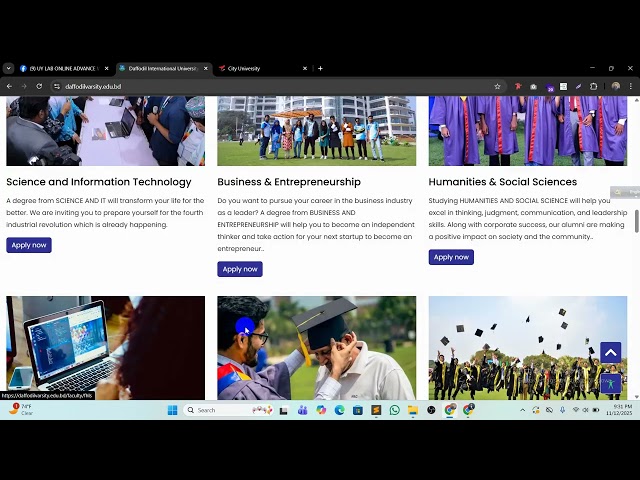Open the second Chrome profile taskbar icon

(468, 410)
